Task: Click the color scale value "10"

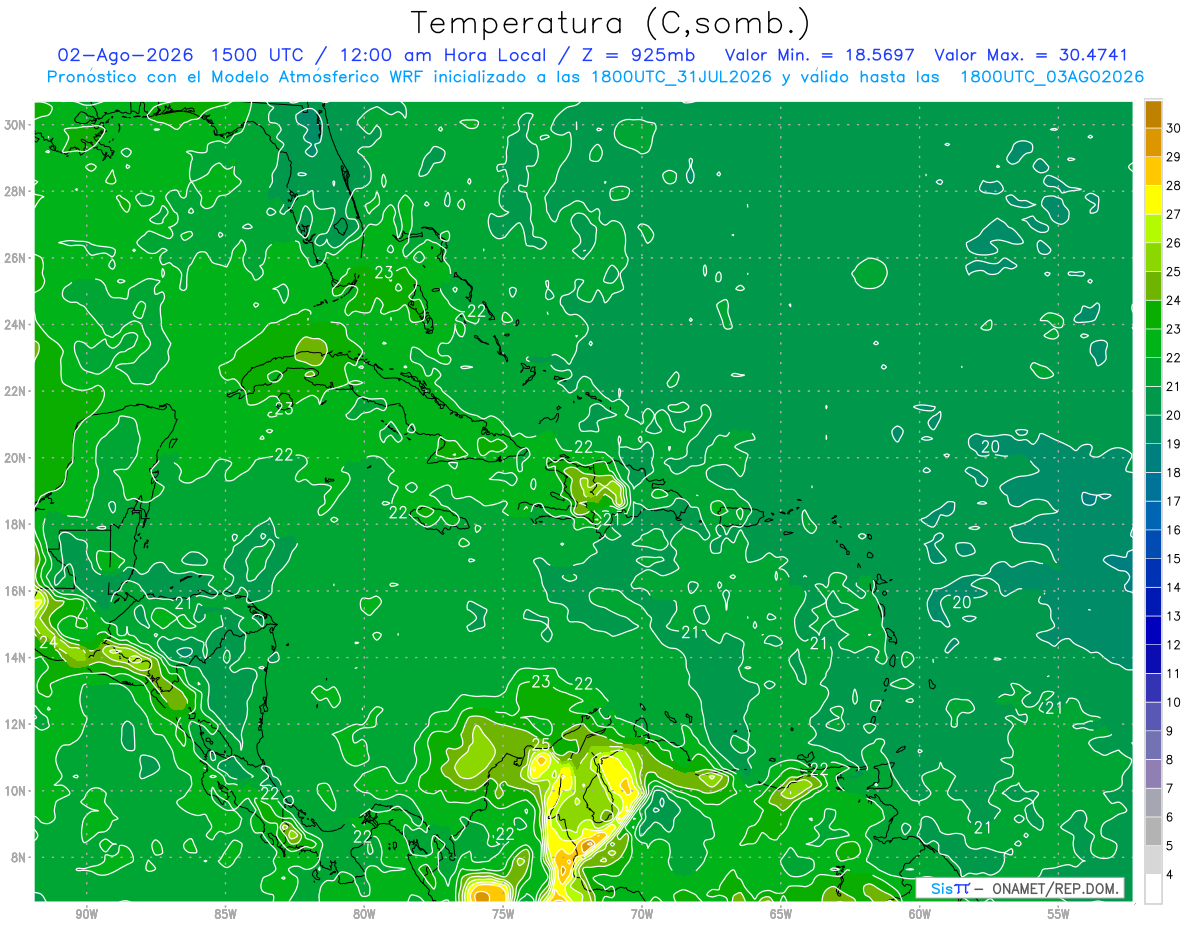Action: click(x=1173, y=703)
